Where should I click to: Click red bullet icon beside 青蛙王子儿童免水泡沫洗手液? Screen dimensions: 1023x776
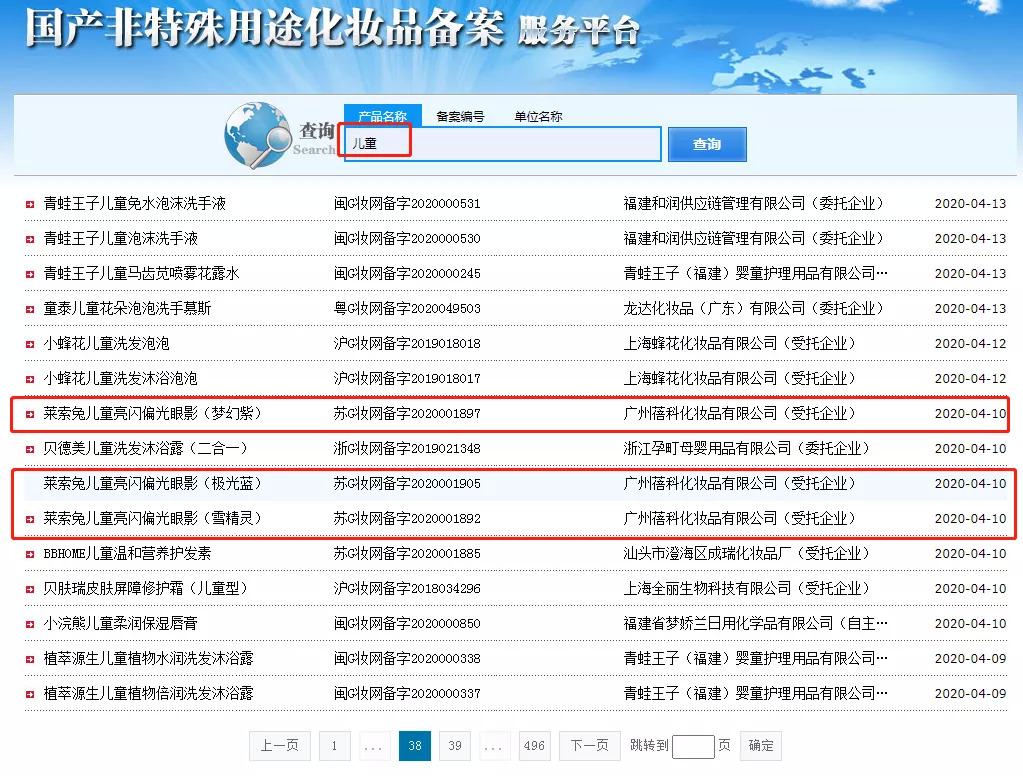click(29, 204)
